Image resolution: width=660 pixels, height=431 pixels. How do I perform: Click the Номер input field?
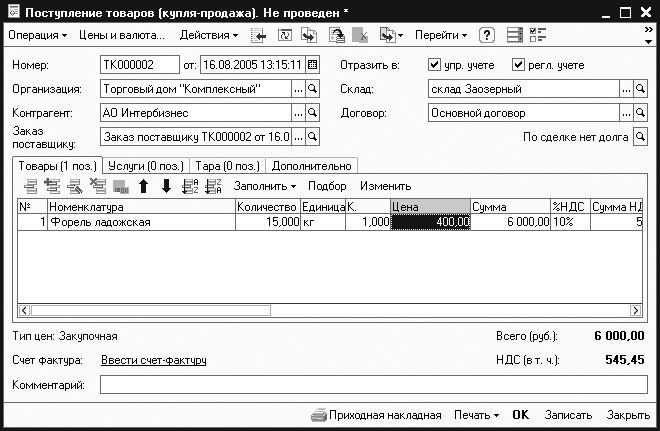(140, 65)
